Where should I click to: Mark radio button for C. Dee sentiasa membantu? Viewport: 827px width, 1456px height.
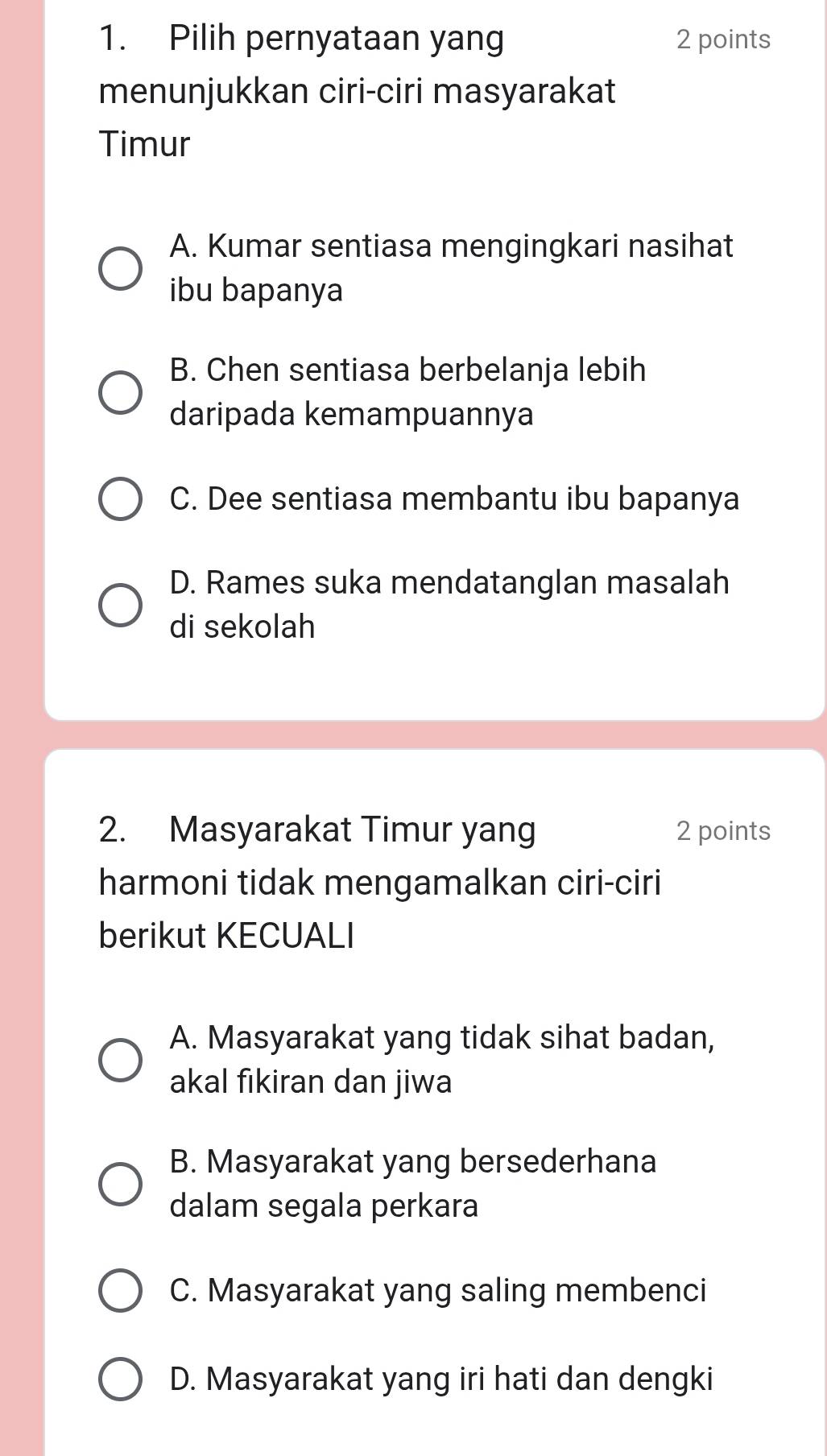[x=121, y=499]
